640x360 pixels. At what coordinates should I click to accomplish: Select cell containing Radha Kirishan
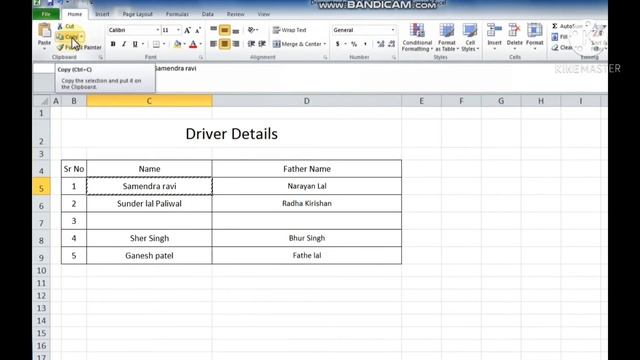[307, 203]
